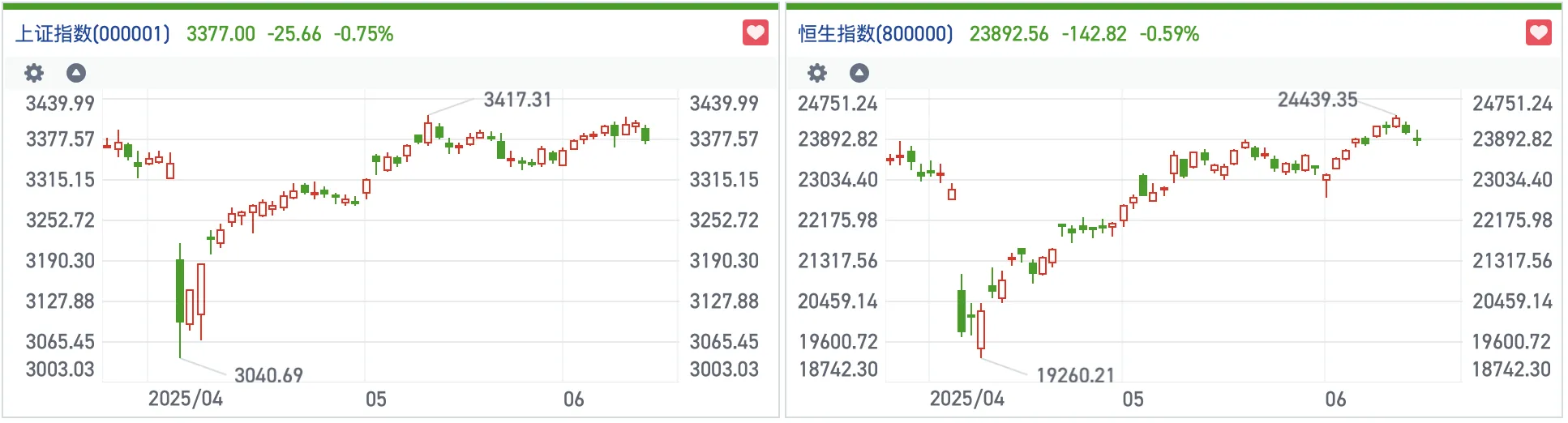Open the 上证指数(000001) title link

click(93, 34)
